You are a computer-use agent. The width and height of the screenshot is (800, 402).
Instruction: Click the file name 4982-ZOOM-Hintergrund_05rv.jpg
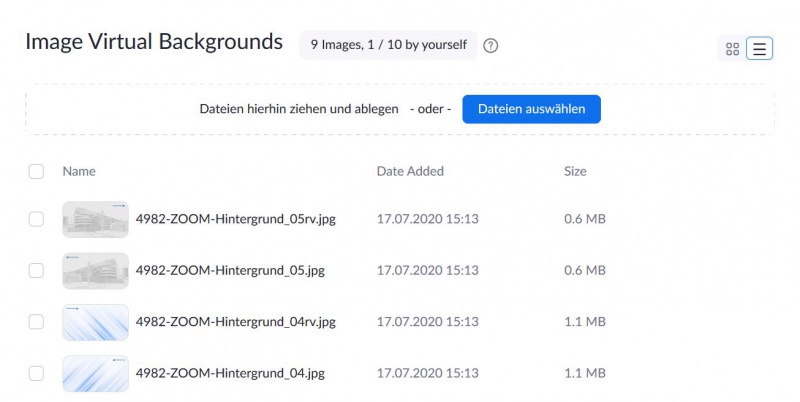click(236, 219)
